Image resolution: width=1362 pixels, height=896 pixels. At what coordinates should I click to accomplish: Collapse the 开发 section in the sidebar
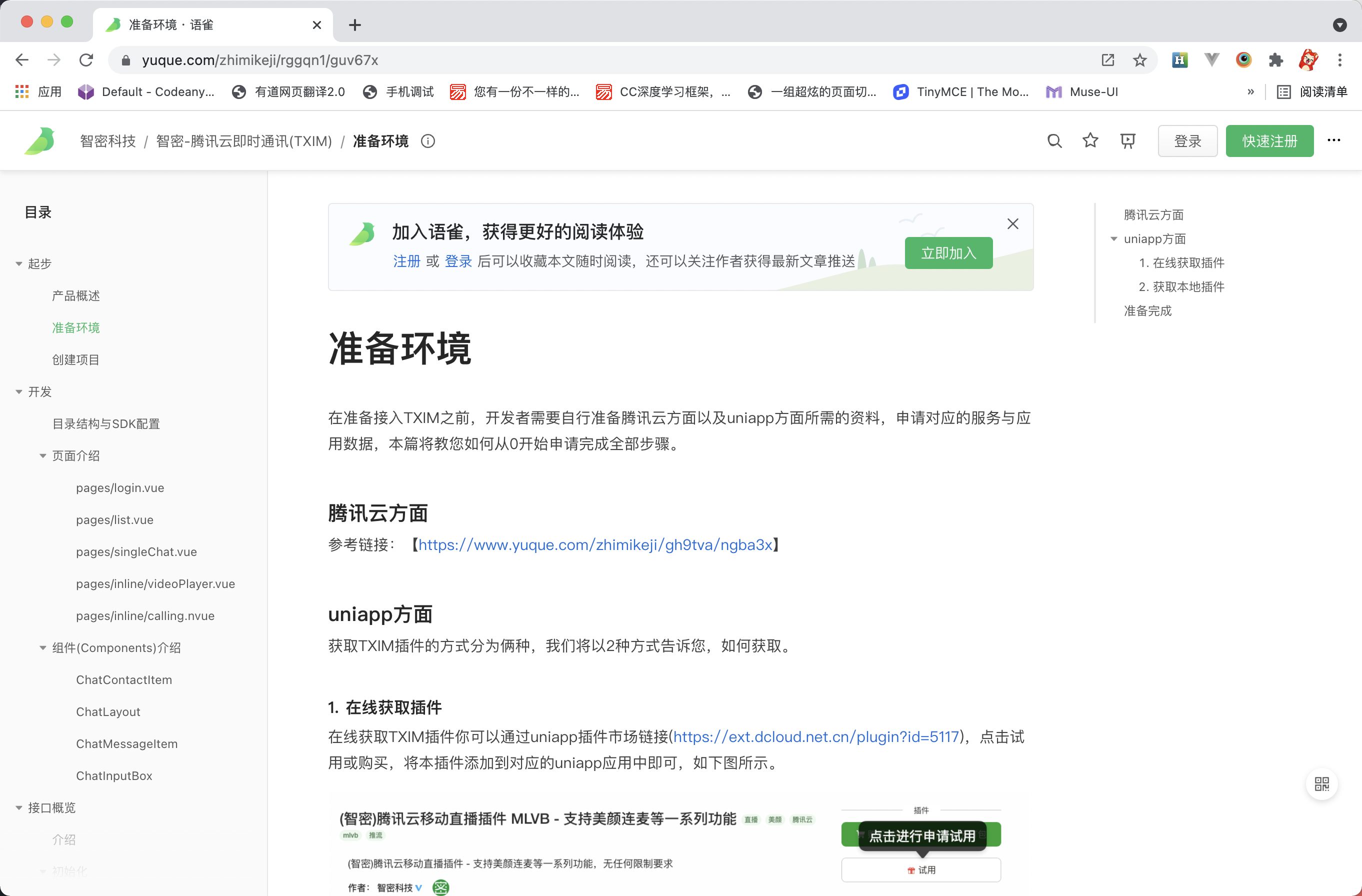tap(19, 392)
